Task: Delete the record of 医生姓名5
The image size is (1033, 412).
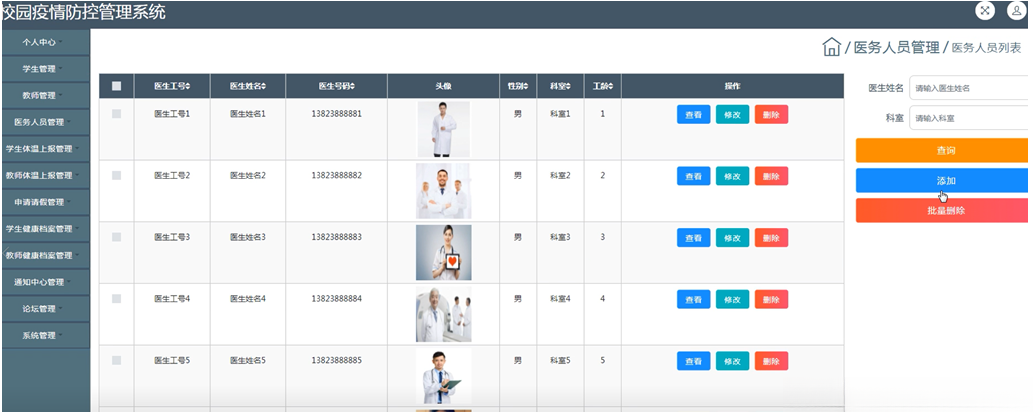Action: tap(771, 361)
